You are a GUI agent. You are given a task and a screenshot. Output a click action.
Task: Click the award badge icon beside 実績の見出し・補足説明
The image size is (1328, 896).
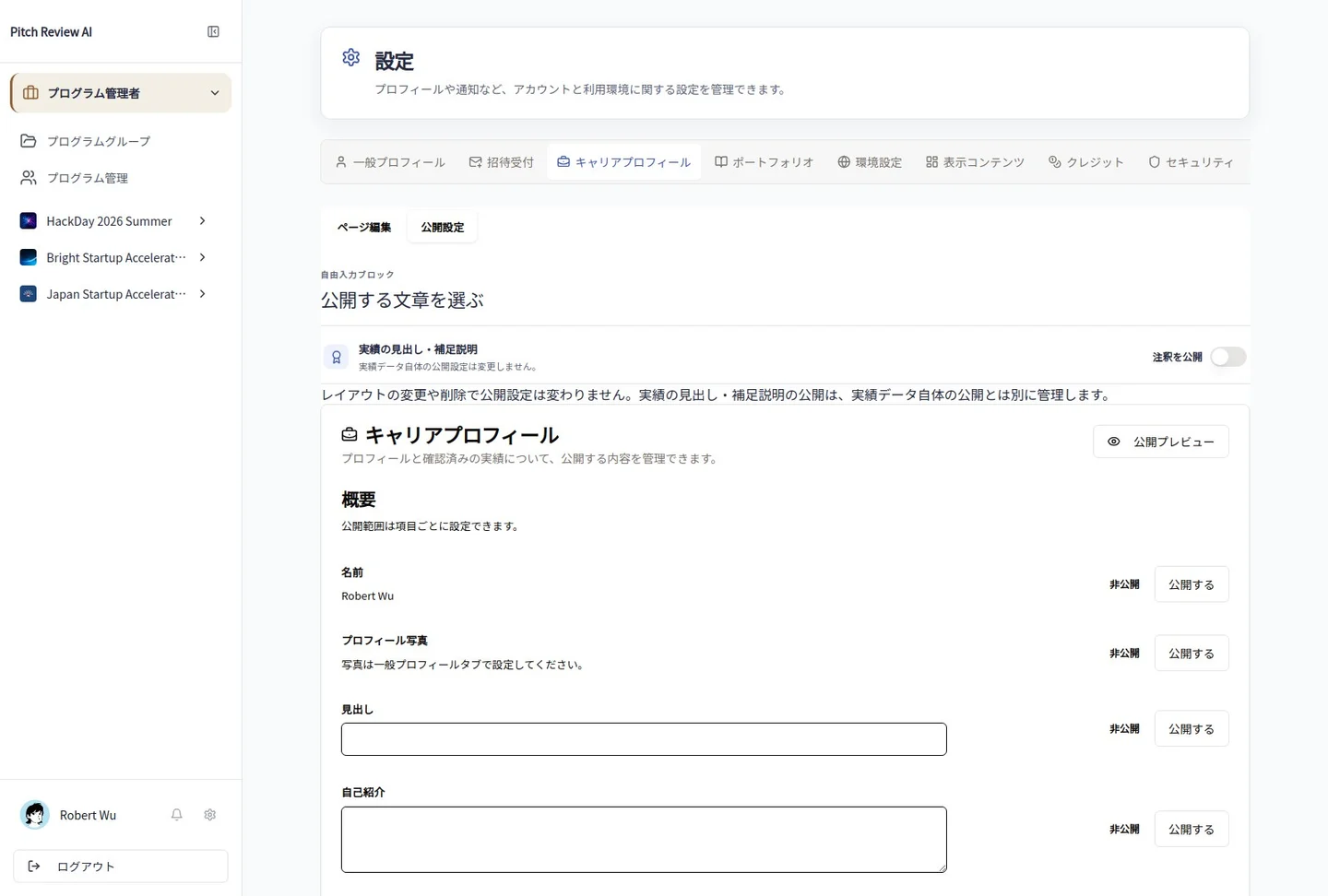pyautogui.click(x=336, y=357)
